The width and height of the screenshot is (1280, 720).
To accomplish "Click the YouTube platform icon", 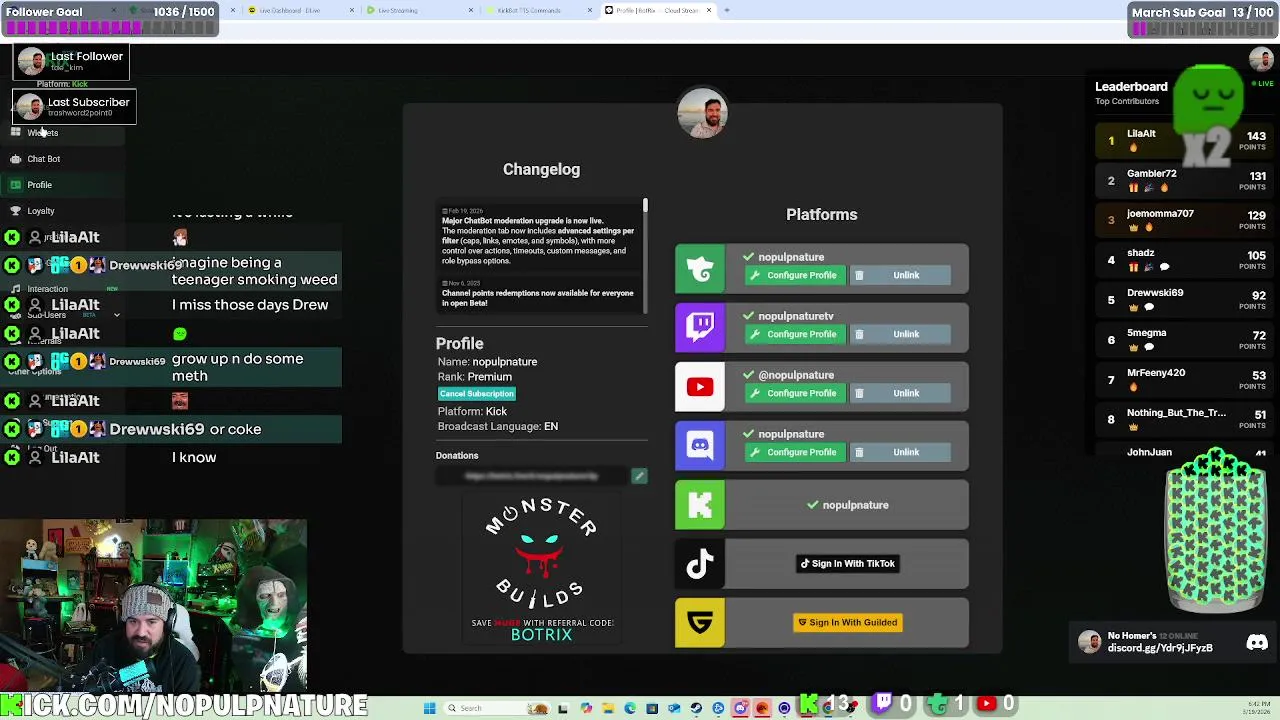I will click(x=700, y=387).
